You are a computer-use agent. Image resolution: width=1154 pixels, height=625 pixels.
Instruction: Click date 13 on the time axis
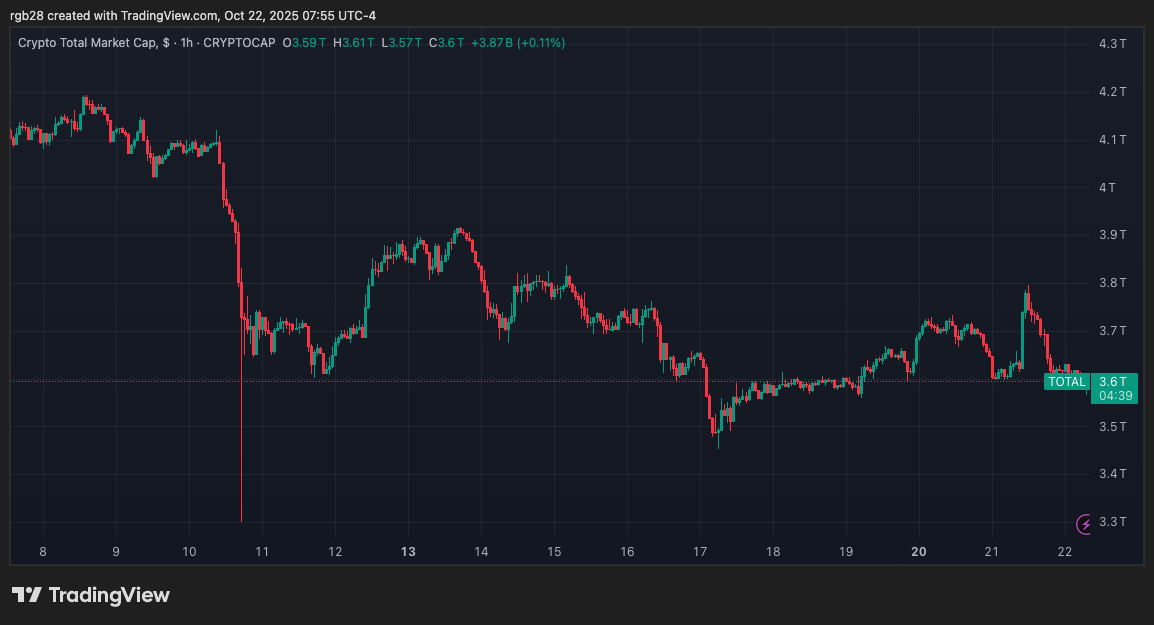pos(408,551)
